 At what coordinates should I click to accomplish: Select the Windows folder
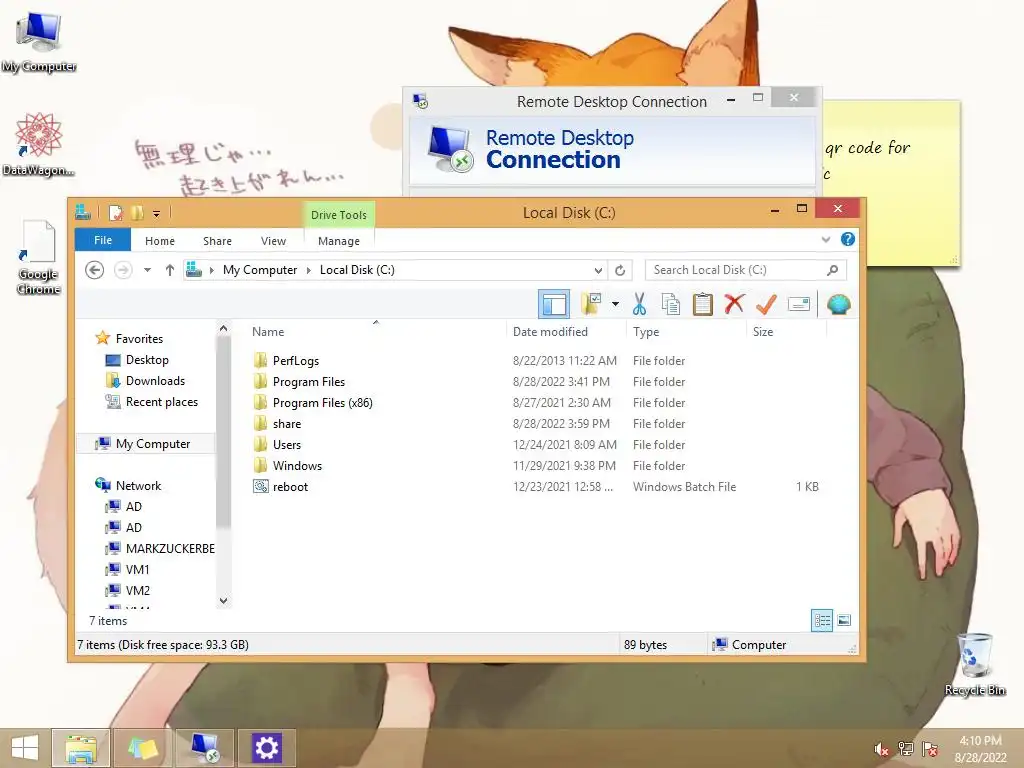(x=297, y=465)
